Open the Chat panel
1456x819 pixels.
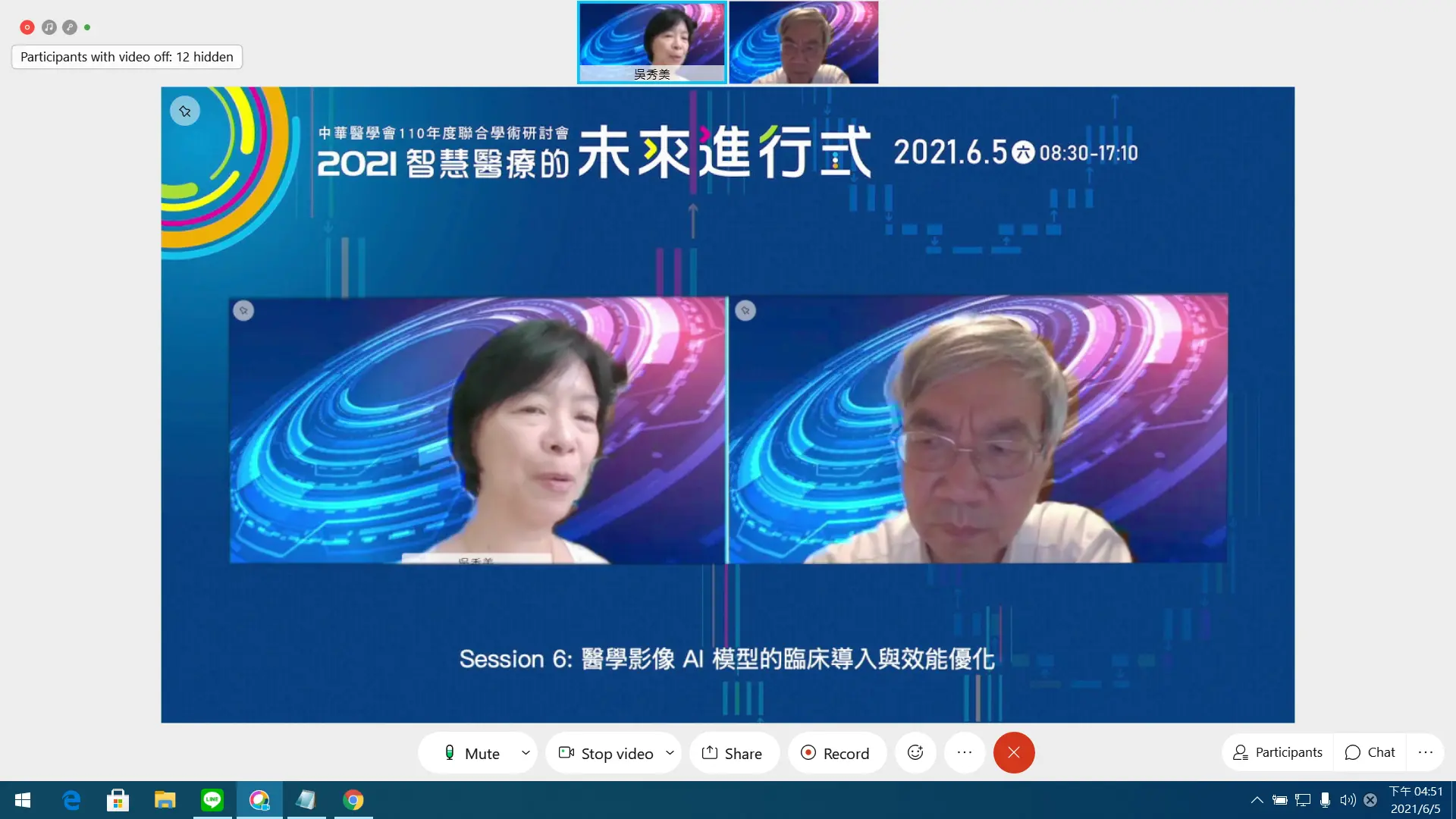click(1370, 752)
